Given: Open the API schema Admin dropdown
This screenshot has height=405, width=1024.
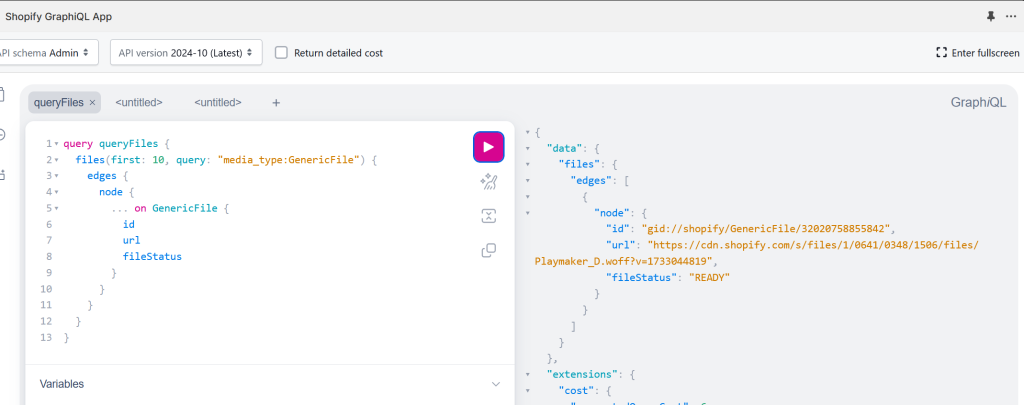Looking at the screenshot, I should click(46, 52).
